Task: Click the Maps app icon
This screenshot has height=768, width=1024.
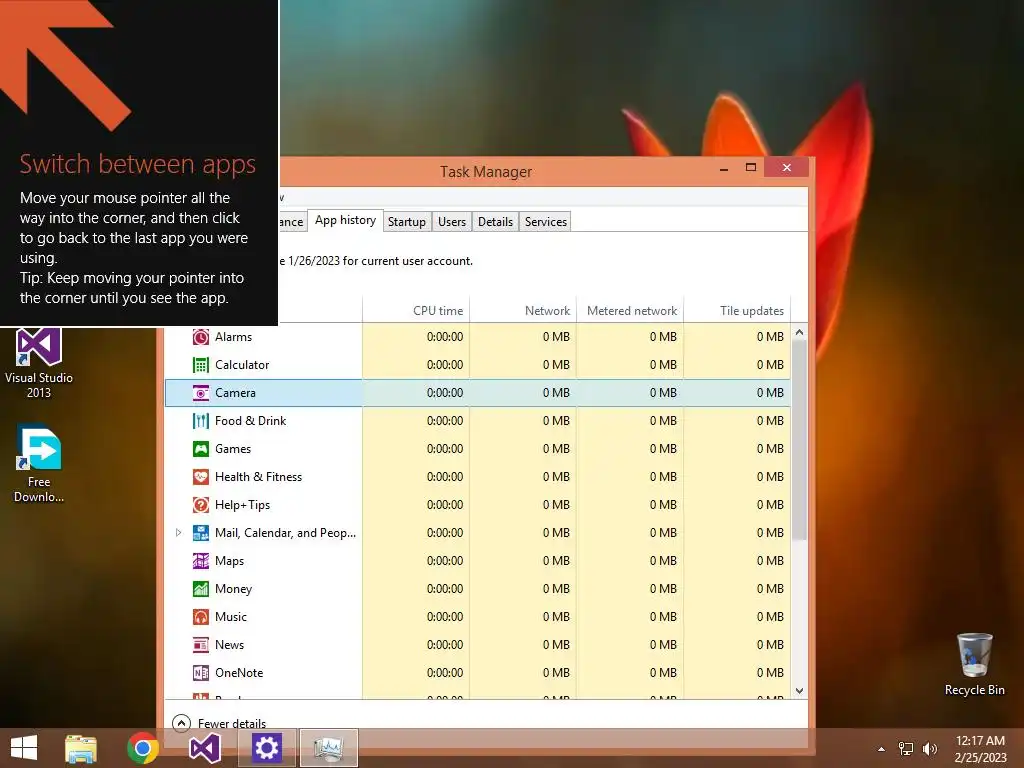Action: (200, 561)
